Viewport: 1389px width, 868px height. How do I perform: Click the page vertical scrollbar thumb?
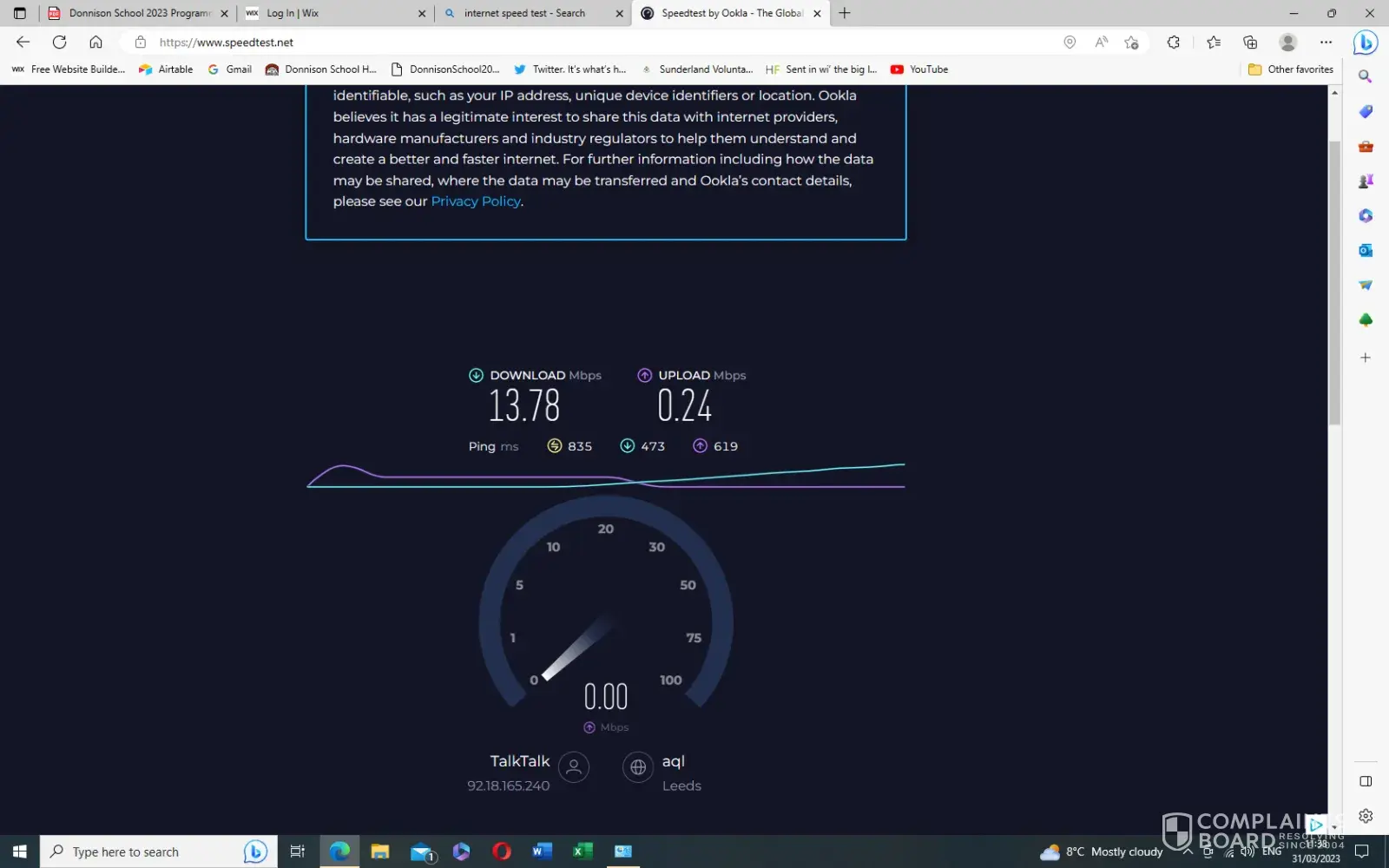[x=1335, y=282]
